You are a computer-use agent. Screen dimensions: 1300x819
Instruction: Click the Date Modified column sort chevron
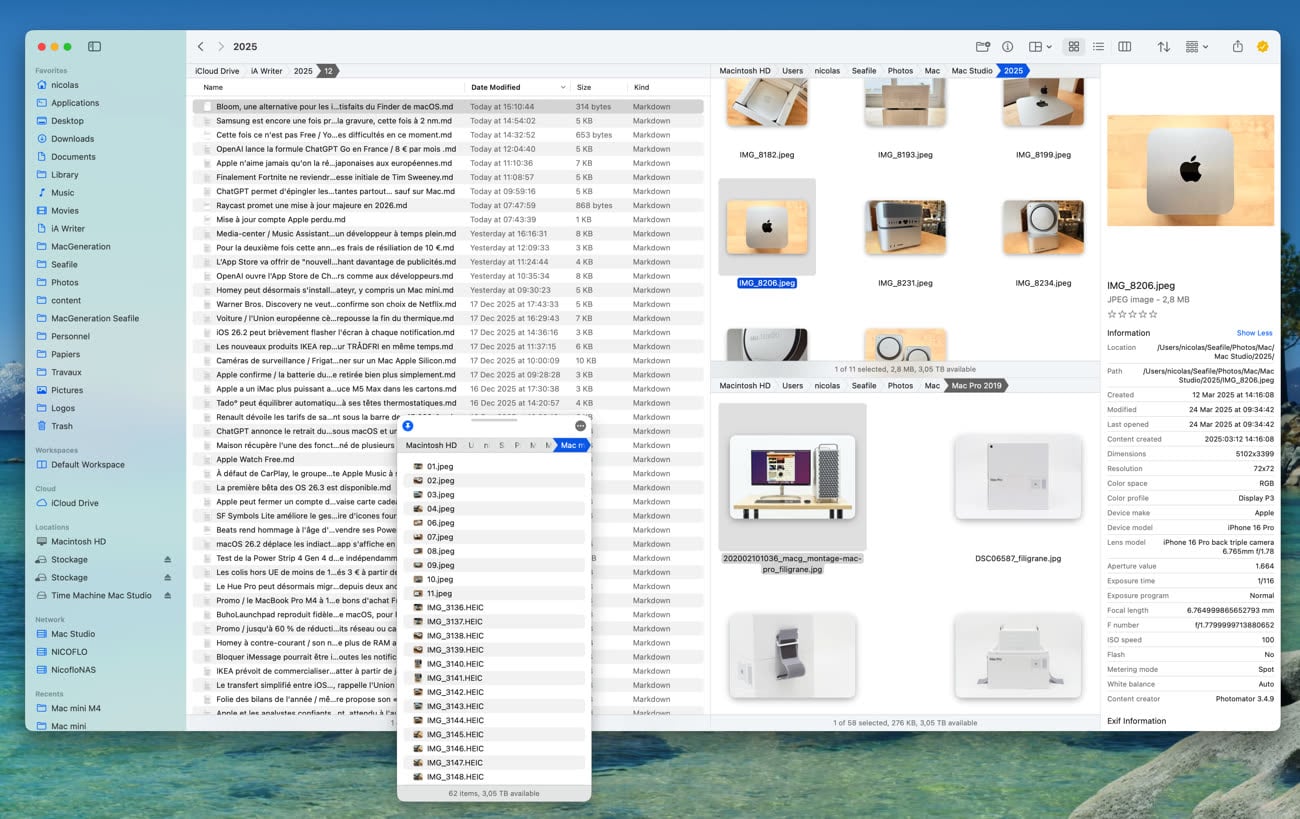point(563,87)
